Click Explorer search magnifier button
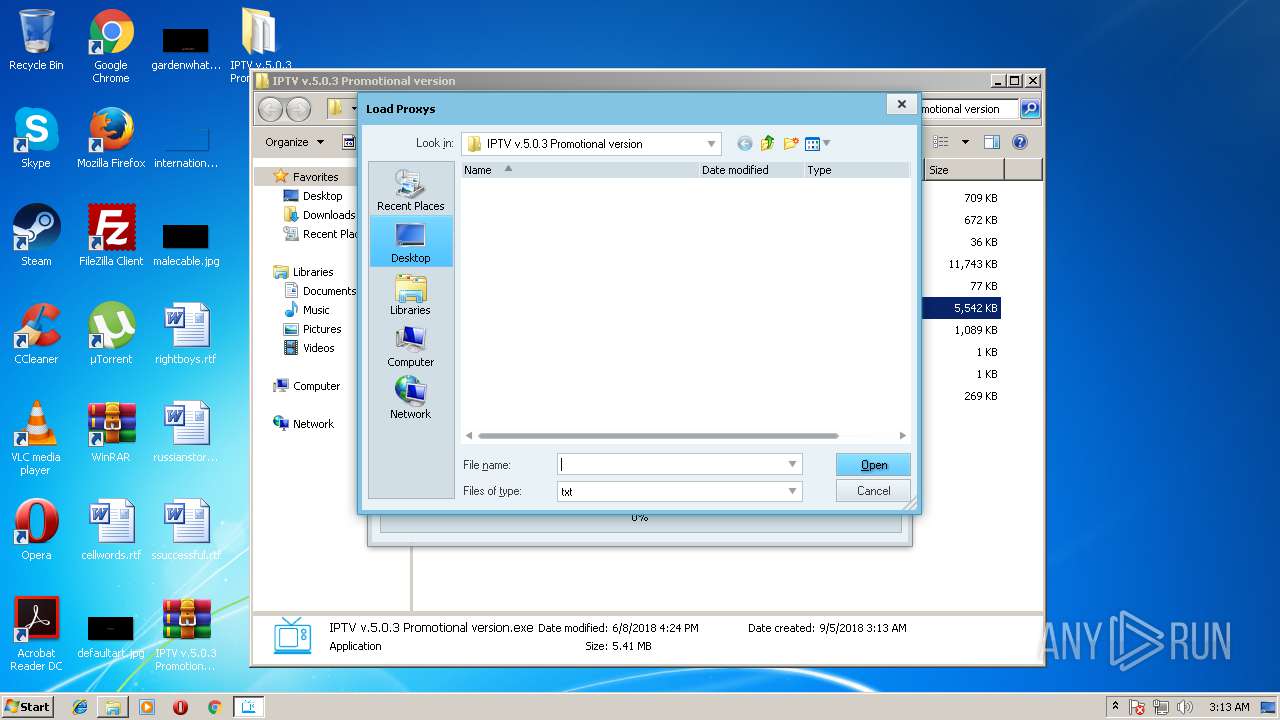 (1029, 109)
